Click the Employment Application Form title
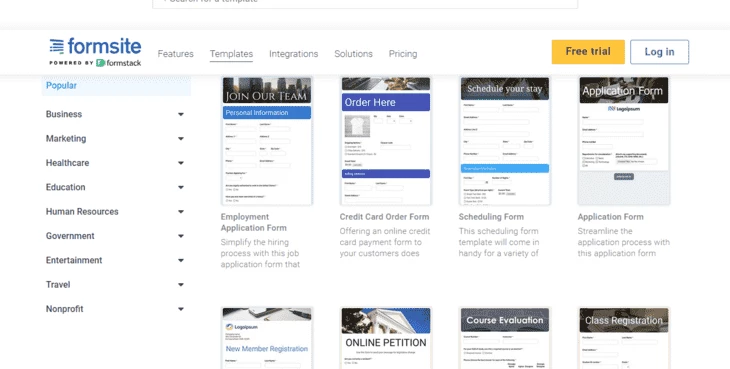 254,222
